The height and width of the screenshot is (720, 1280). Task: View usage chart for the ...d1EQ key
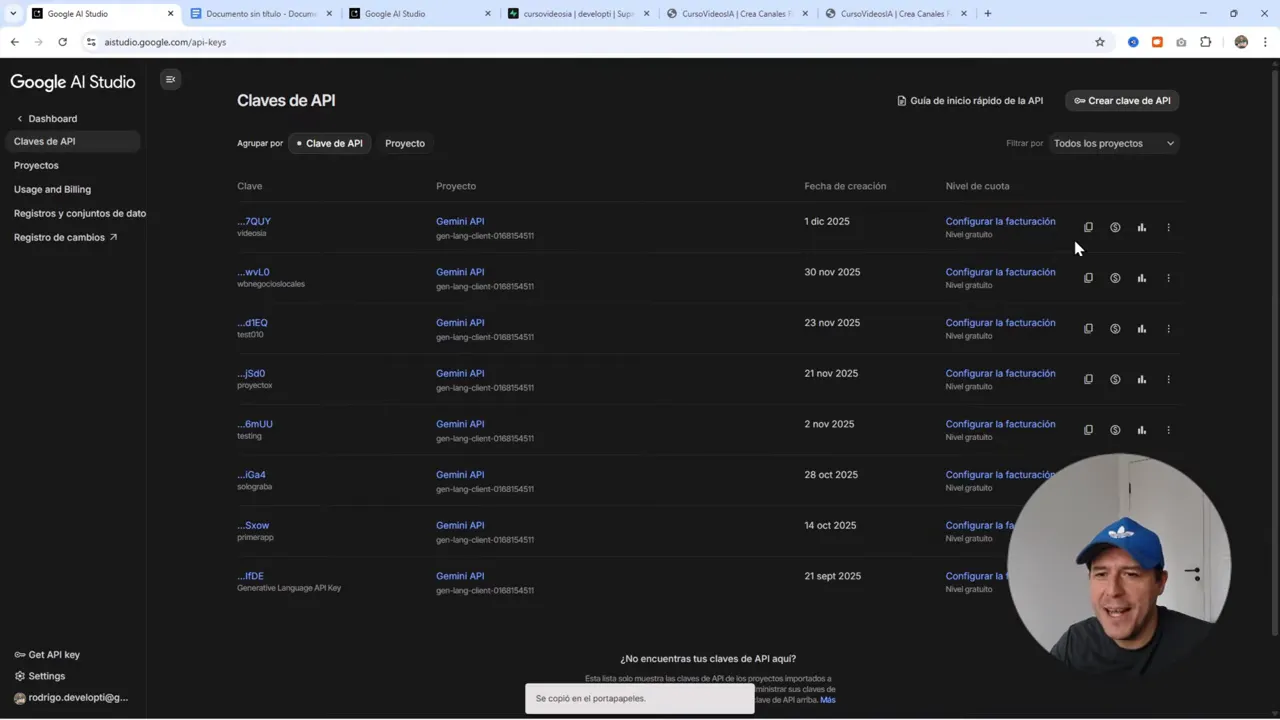[x=1141, y=328]
